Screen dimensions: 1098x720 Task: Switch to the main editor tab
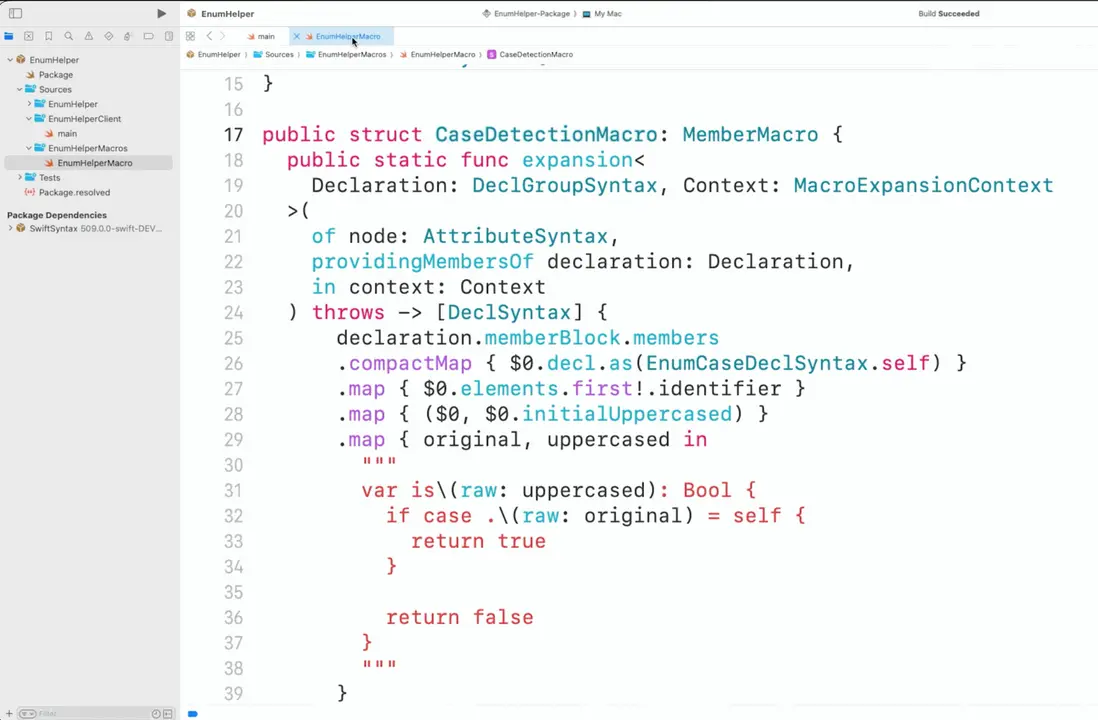[260, 36]
